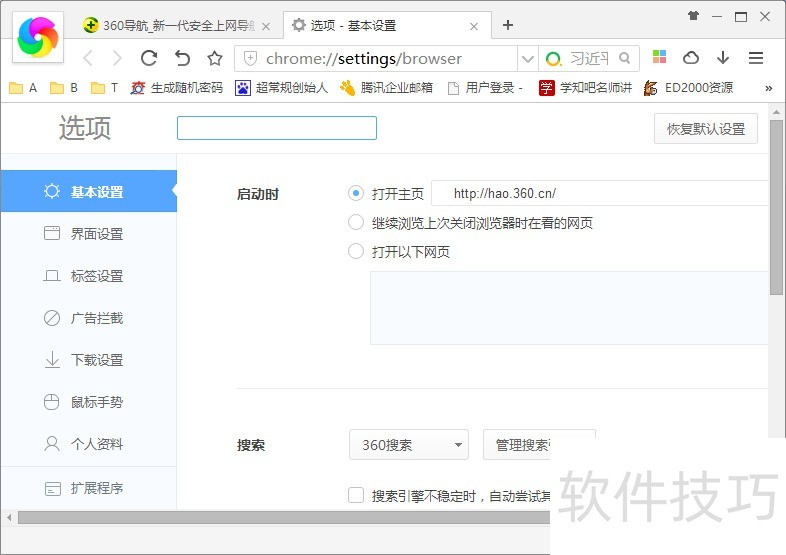The height and width of the screenshot is (555, 786).
Task: Select 继续浏览上次关闭浏览器时在看的网页 option
Action: click(356, 223)
